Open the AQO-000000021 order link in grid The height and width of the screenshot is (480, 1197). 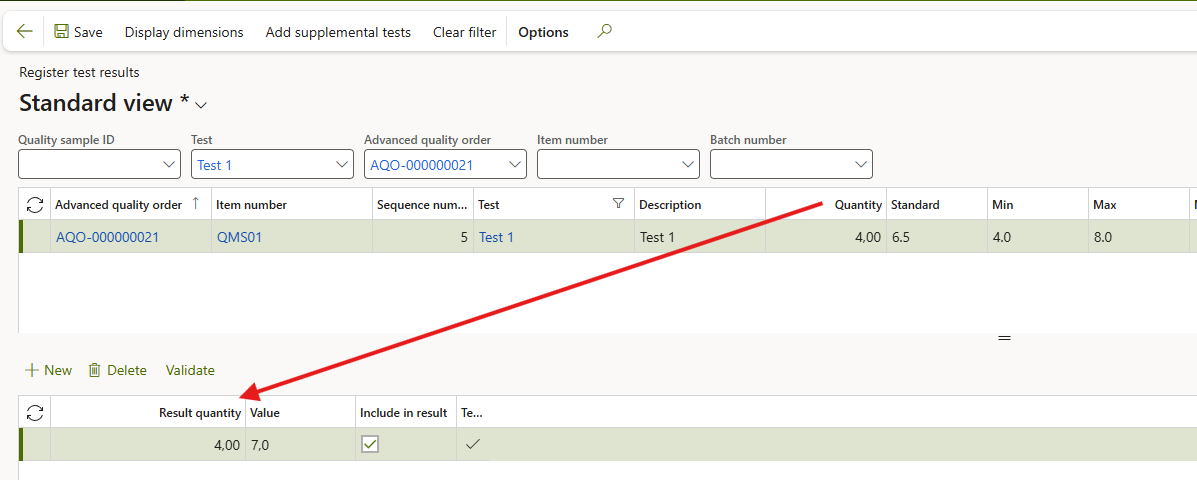pyautogui.click(x=107, y=237)
